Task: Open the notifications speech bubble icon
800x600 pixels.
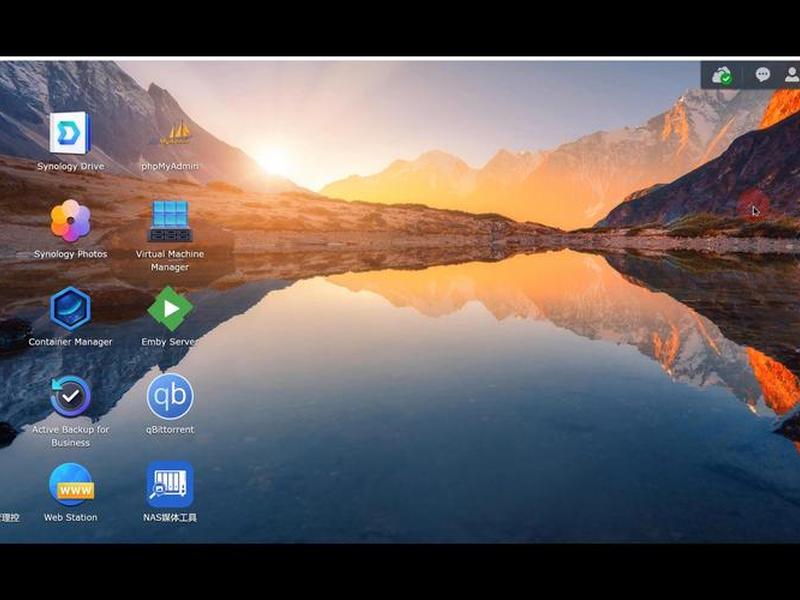Action: pyautogui.click(x=763, y=75)
